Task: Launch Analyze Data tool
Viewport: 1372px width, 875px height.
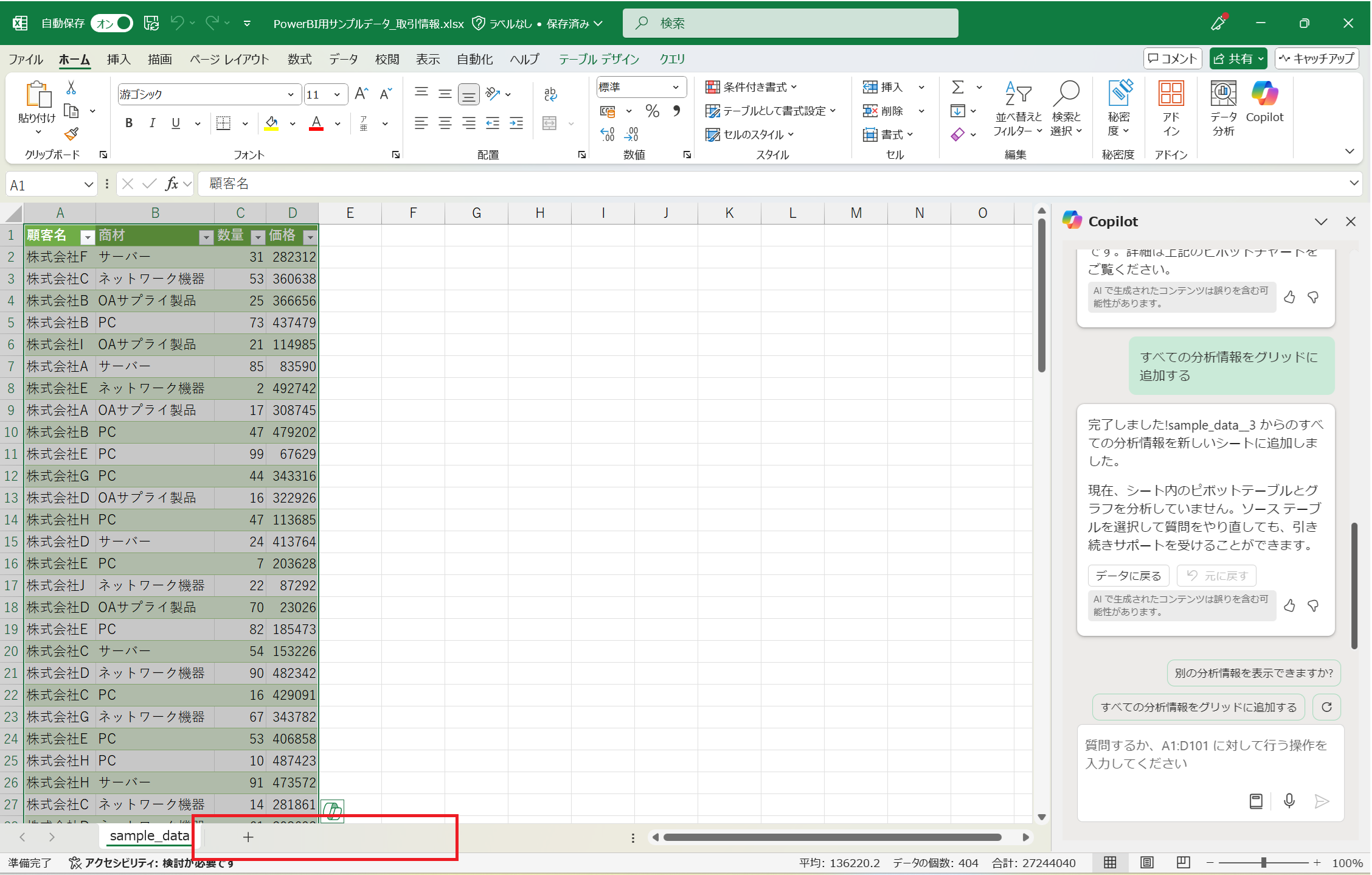Action: click(x=1224, y=109)
